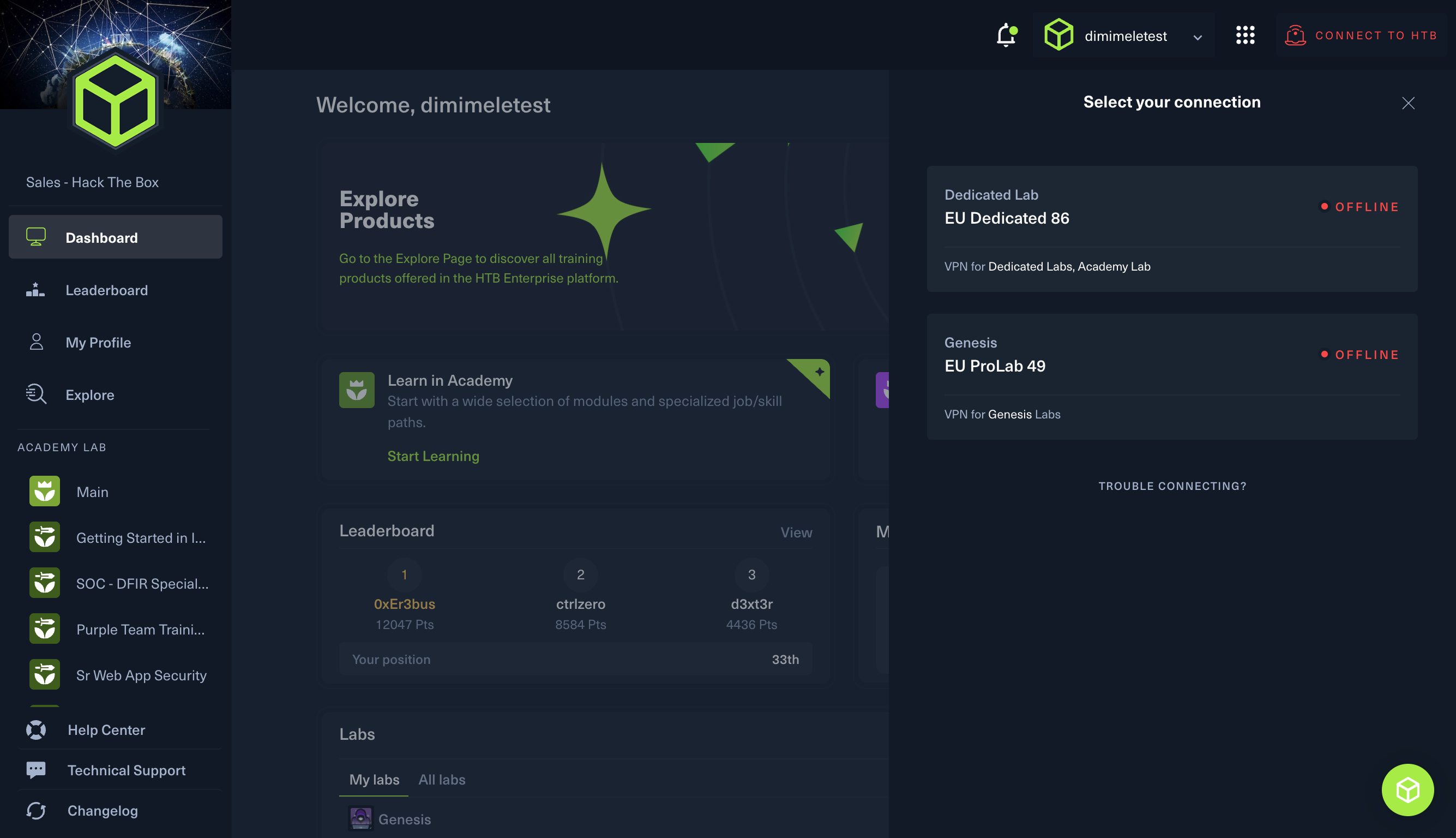This screenshot has width=1456, height=838.
Task: Click the Dashboard monitor icon
Action: [x=35, y=237]
